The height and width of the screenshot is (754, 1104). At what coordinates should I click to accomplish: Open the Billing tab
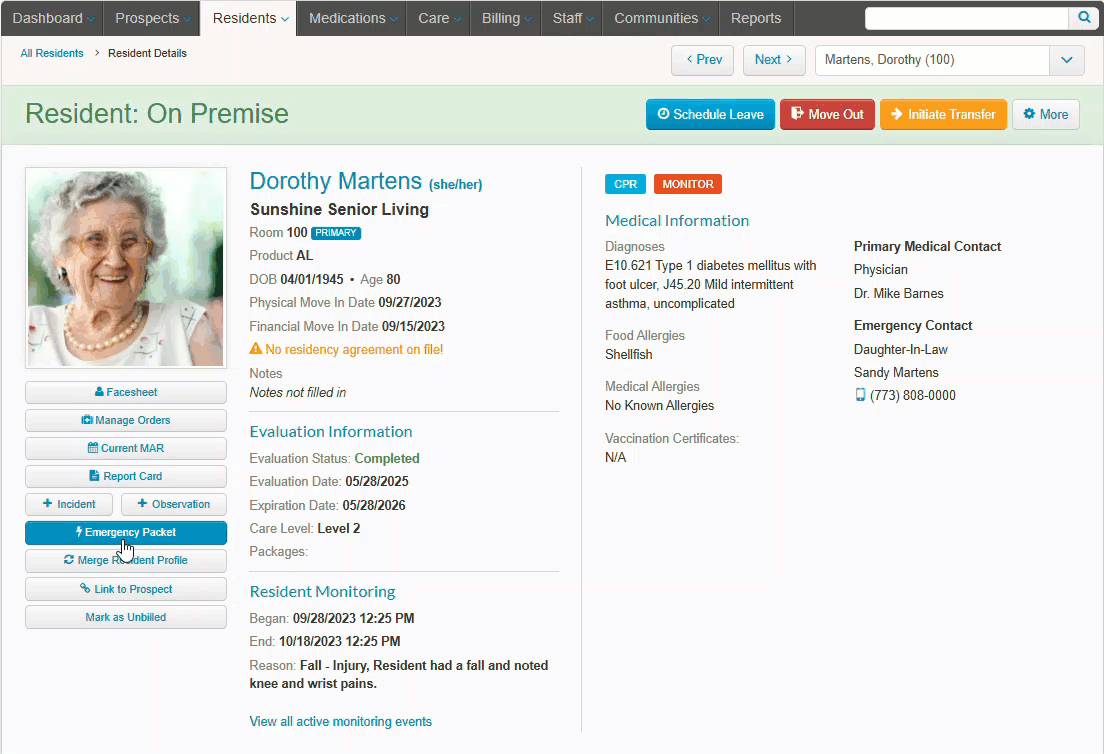point(506,18)
